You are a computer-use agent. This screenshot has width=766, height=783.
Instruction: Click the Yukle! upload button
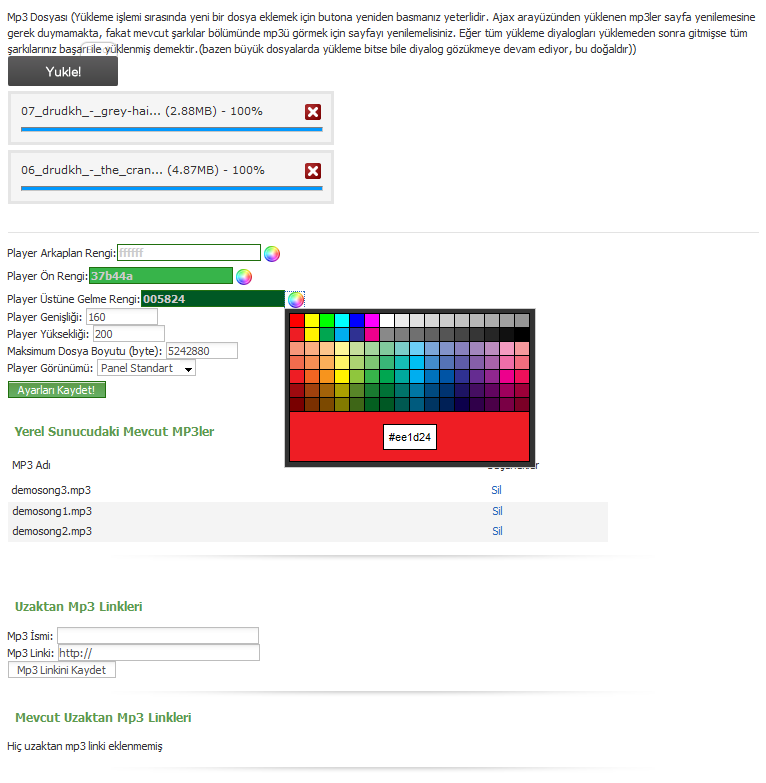pos(63,71)
